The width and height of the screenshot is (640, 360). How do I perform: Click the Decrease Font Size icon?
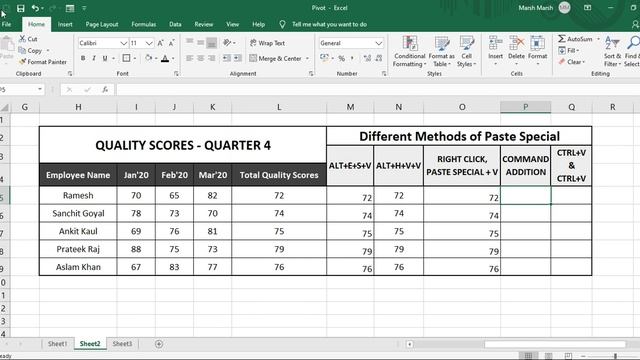pos(171,43)
